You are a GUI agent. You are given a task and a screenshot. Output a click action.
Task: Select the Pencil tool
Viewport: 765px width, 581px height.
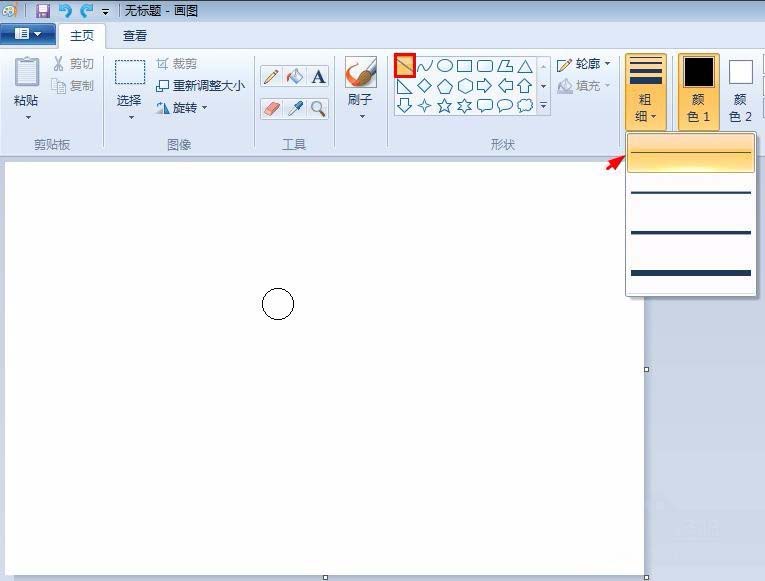point(271,77)
